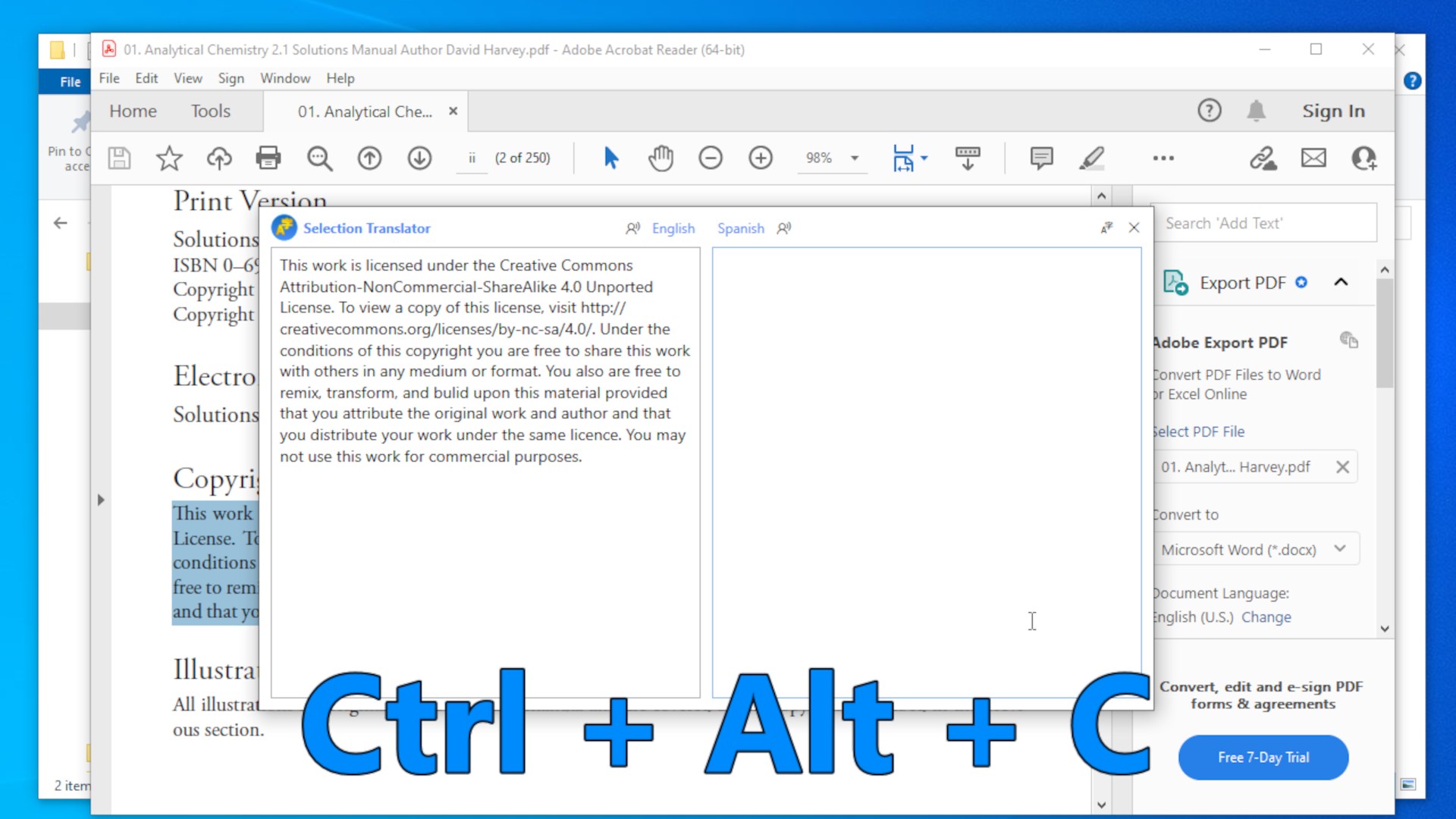Add a comment with sticky note icon
Screen dimensions: 1456x819
(1041, 158)
